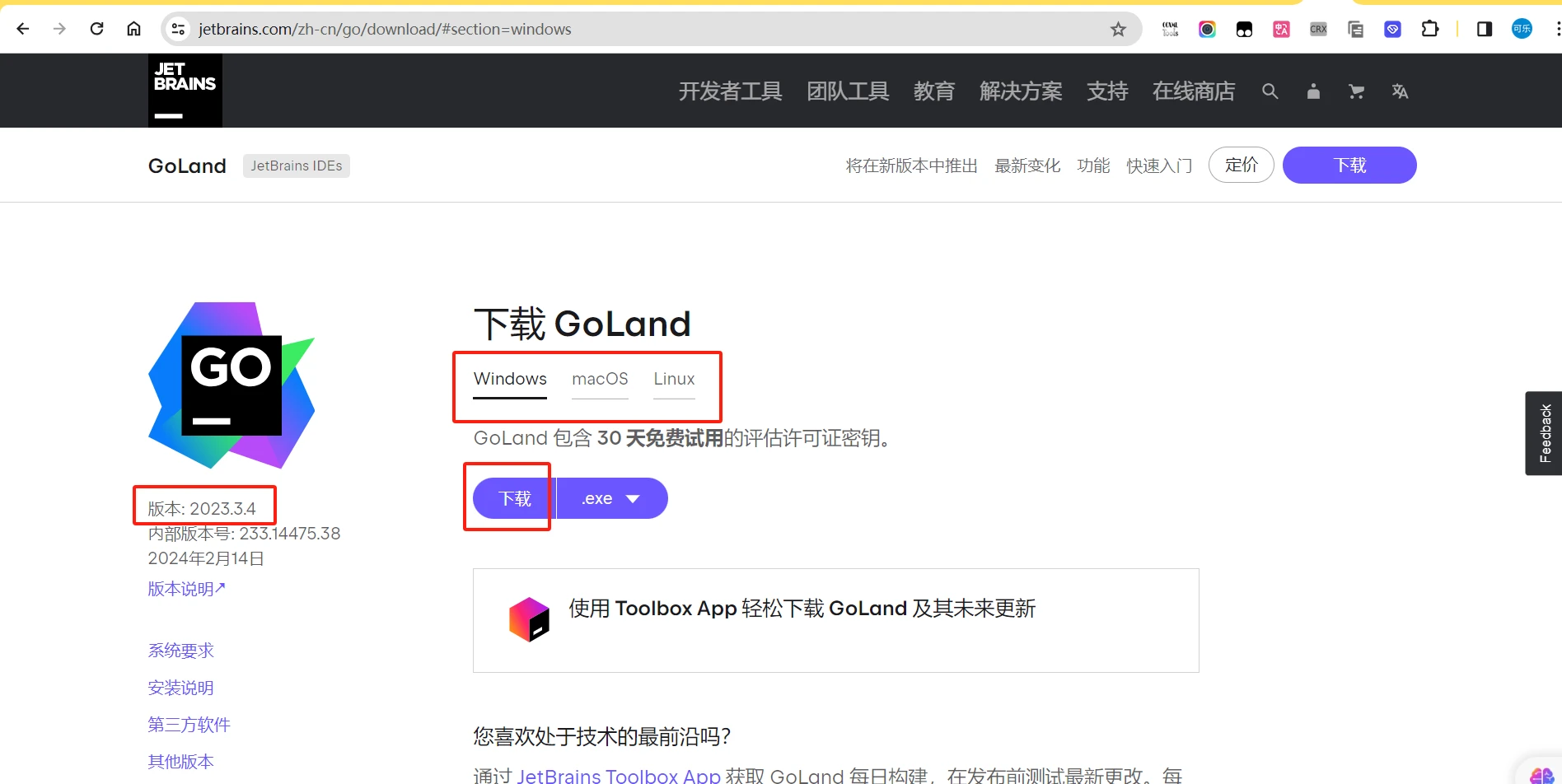Open the 团队工具 menu

tap(848, 91)
